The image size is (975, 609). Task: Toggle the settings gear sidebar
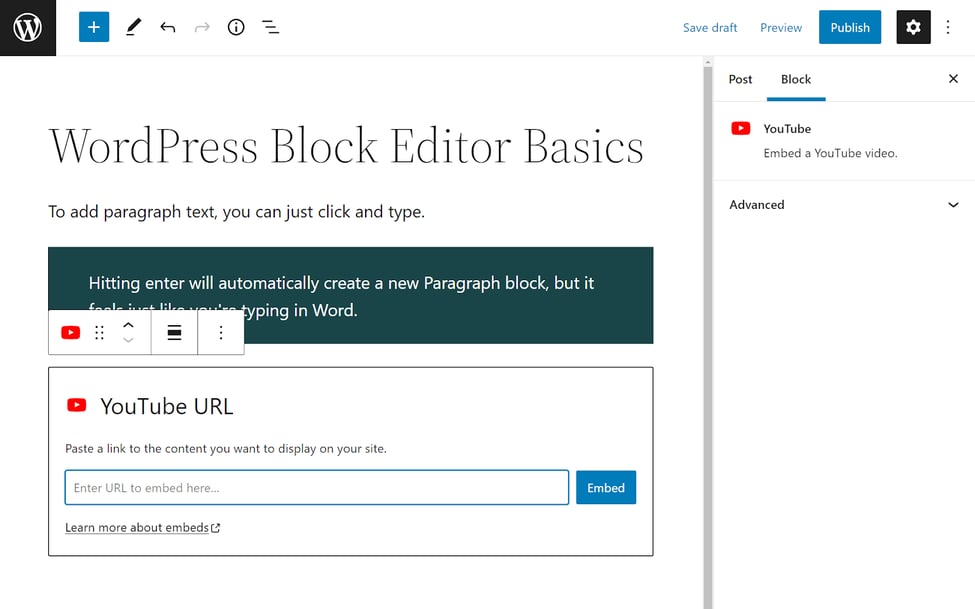tap(913, 28)
